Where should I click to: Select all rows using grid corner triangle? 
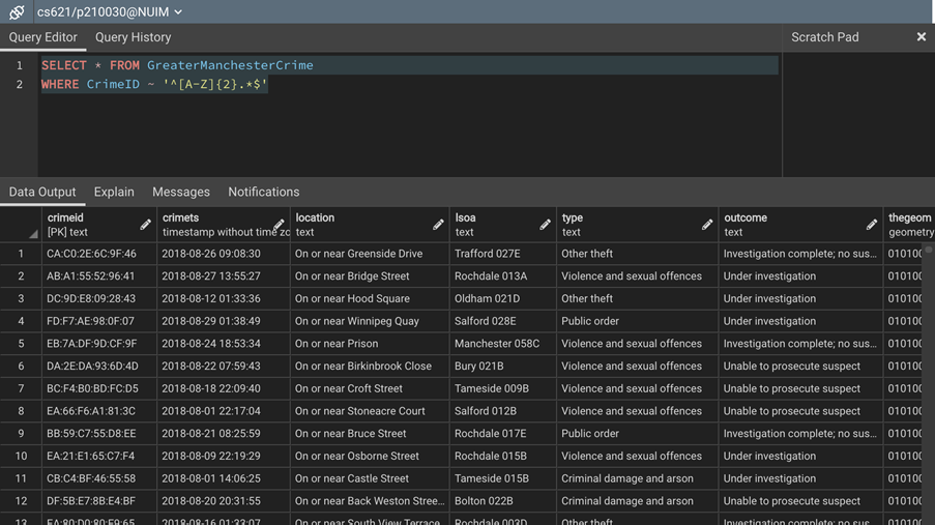point(33,234)
